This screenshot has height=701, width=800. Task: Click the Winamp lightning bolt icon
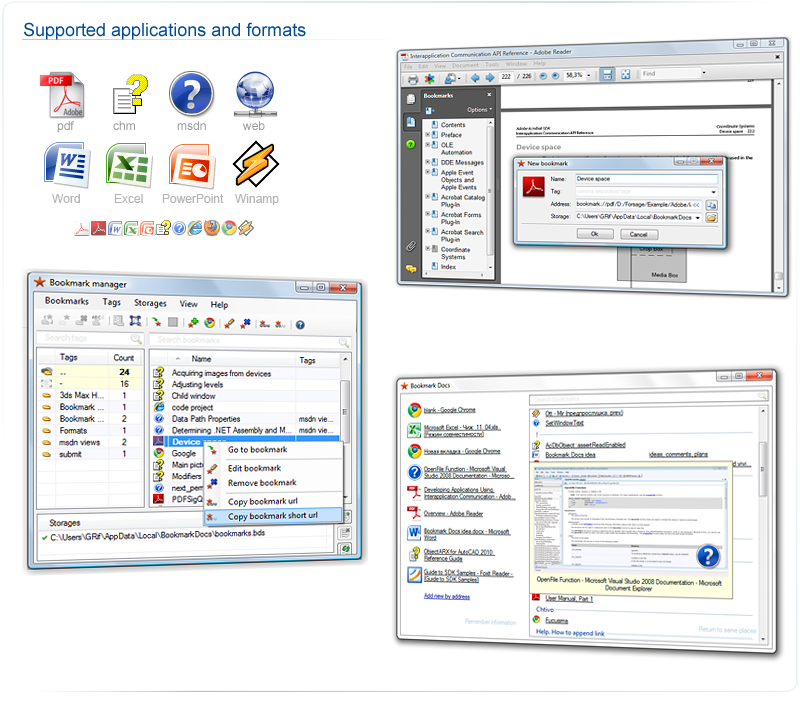coord(256,164)
